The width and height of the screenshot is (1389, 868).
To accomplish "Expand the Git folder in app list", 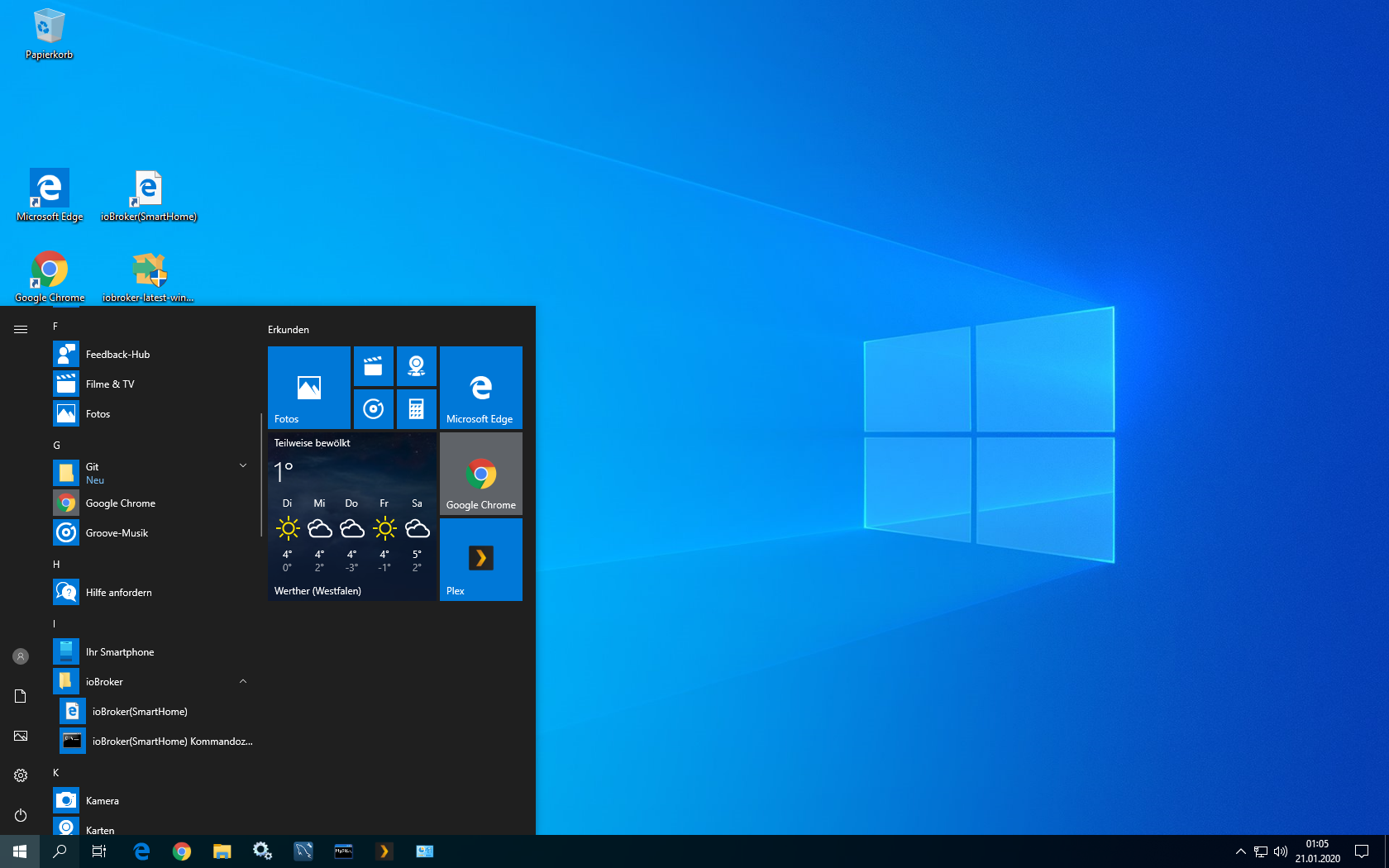I will [243, 466].
